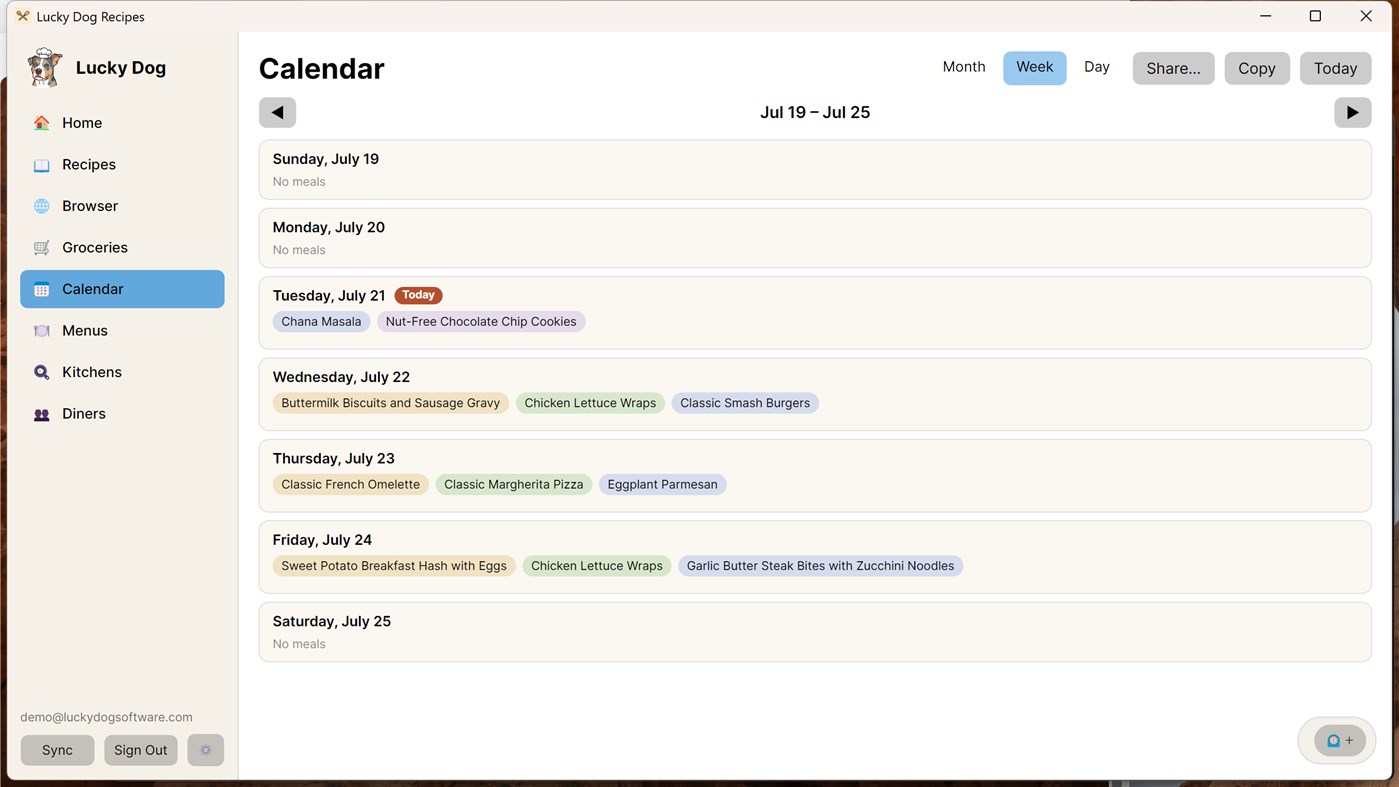Click the Groceries cart icon
This screenshot has width=1399, height=787.
pos(41,248)
